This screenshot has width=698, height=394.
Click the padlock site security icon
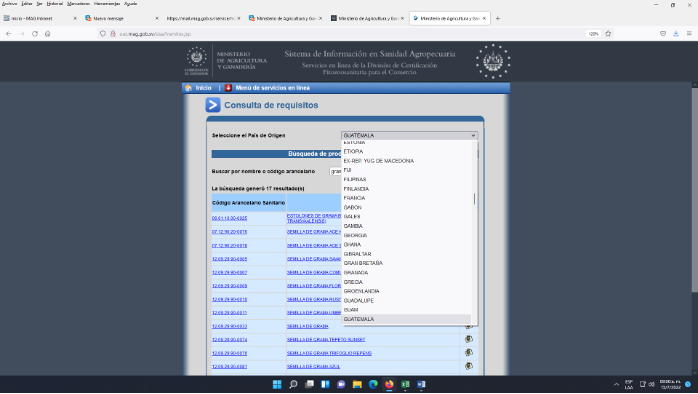(x=113, y=34)
